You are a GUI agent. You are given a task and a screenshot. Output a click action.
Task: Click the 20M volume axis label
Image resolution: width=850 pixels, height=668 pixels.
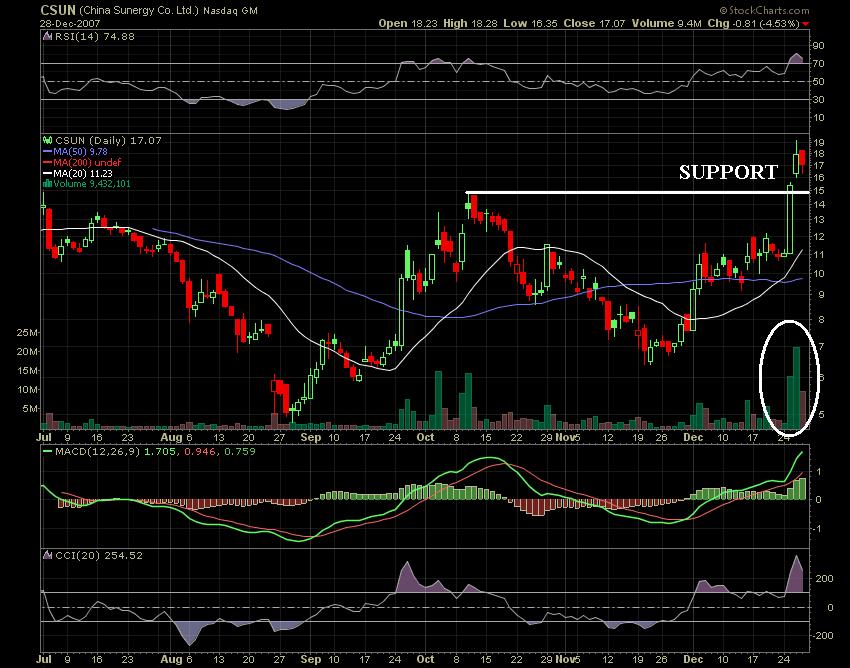point(27,351)
